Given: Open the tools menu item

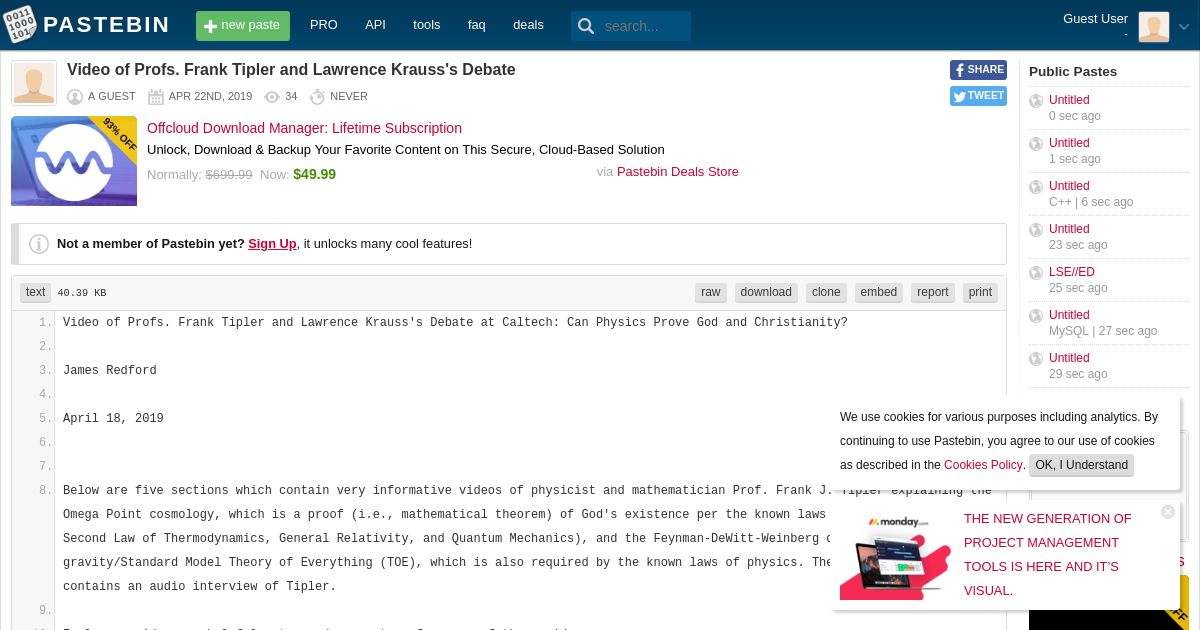Looking at the screenshot, I should 427,25.
